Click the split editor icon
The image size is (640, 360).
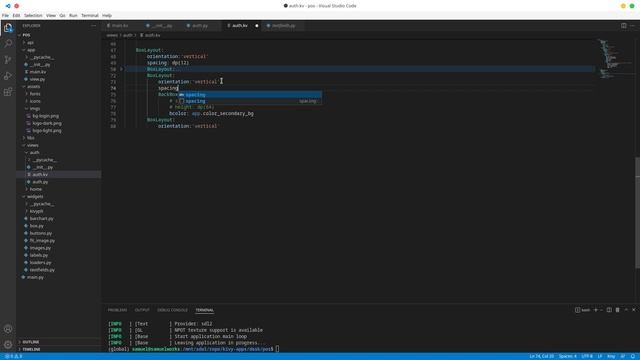[624, 25]
